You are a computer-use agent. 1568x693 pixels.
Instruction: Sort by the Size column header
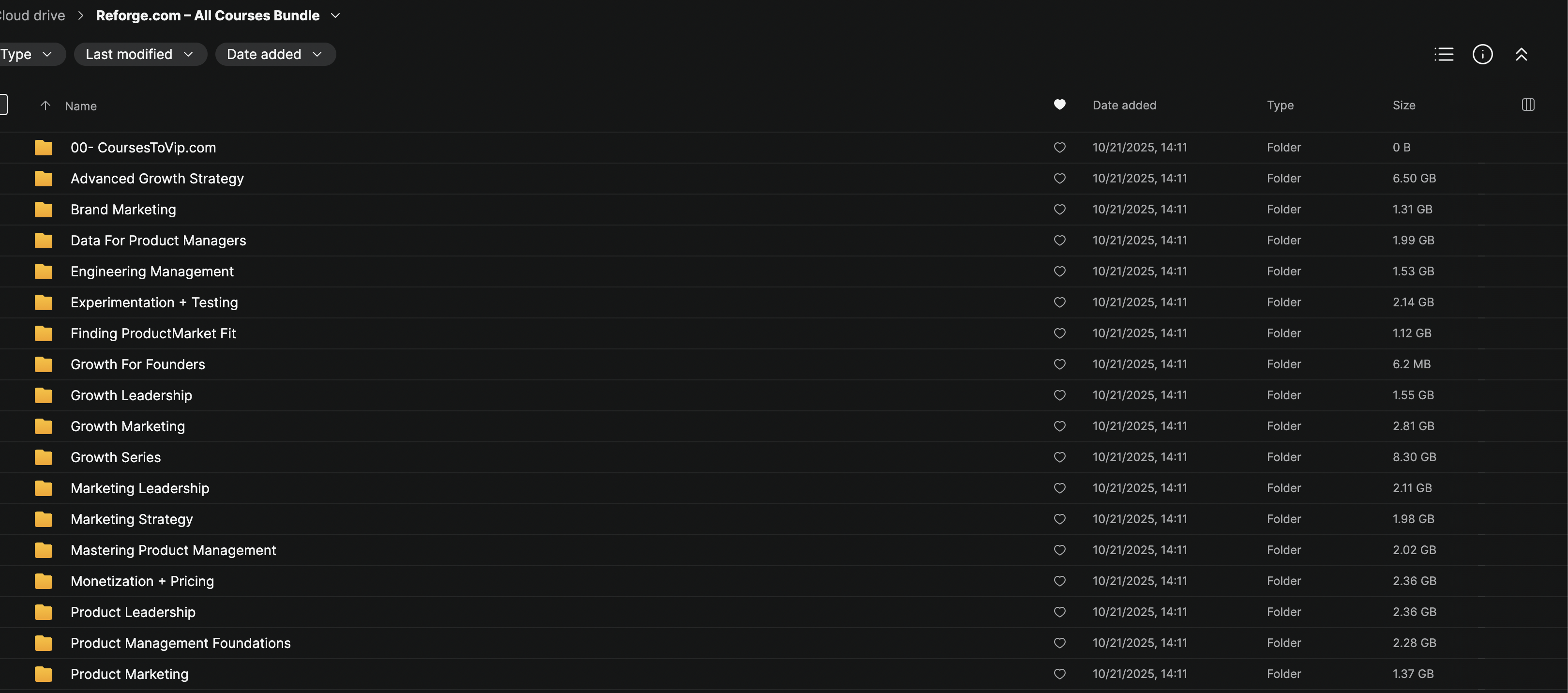(x=1403, y=105)
